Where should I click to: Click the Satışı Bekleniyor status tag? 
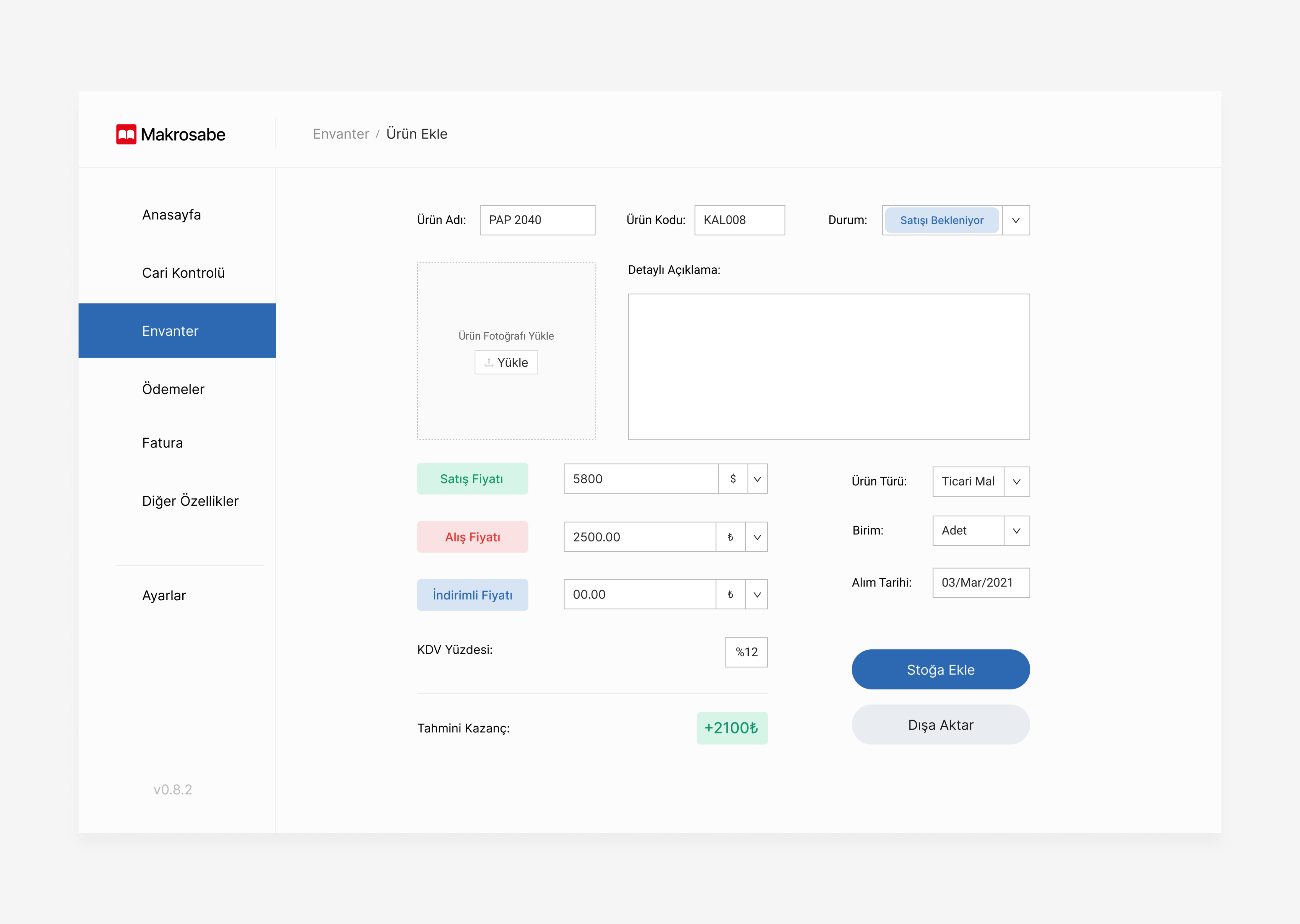[x=942, y=220]
